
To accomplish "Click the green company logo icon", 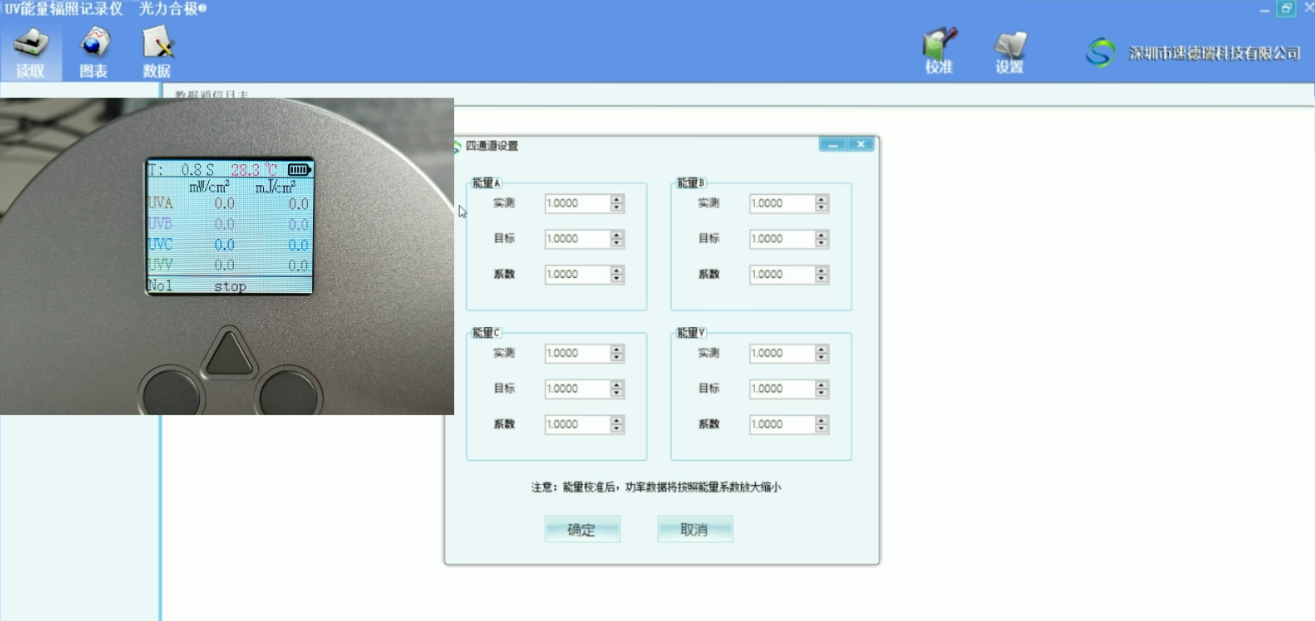I will [1101, 53].
